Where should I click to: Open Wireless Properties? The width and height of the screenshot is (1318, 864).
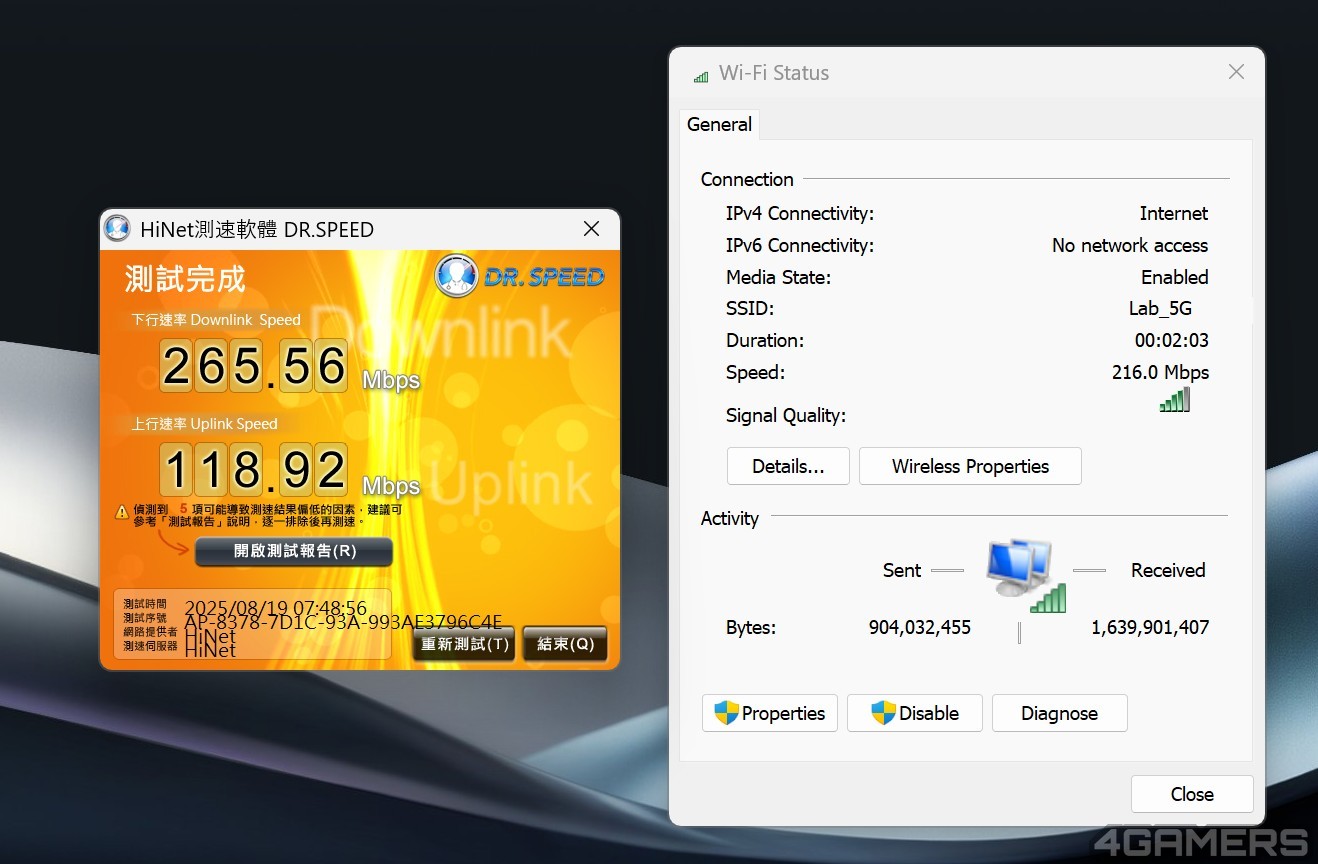[970, 466]
